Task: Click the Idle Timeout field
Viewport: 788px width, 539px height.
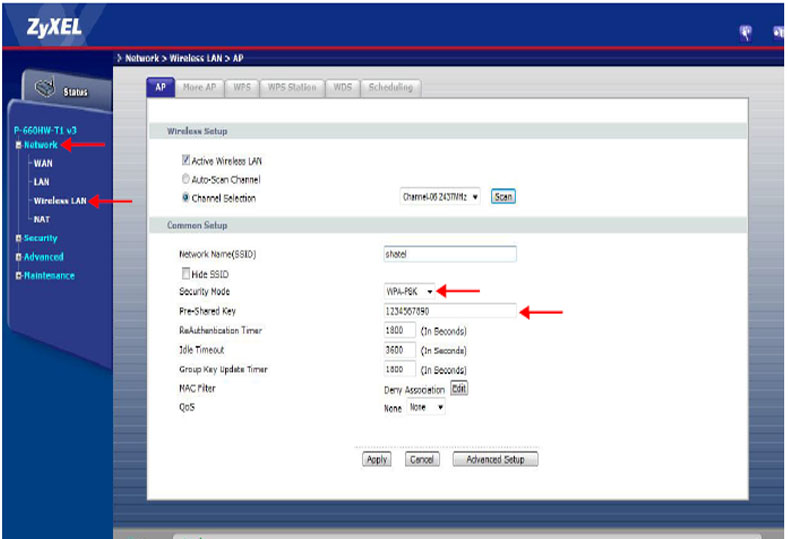Action: (400, 350)
